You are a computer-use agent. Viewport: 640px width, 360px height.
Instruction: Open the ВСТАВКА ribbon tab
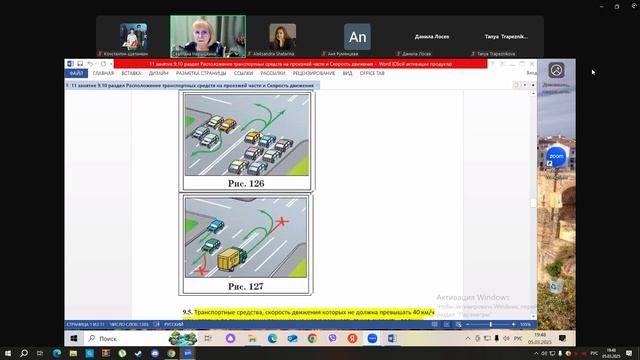pos(131,73)
